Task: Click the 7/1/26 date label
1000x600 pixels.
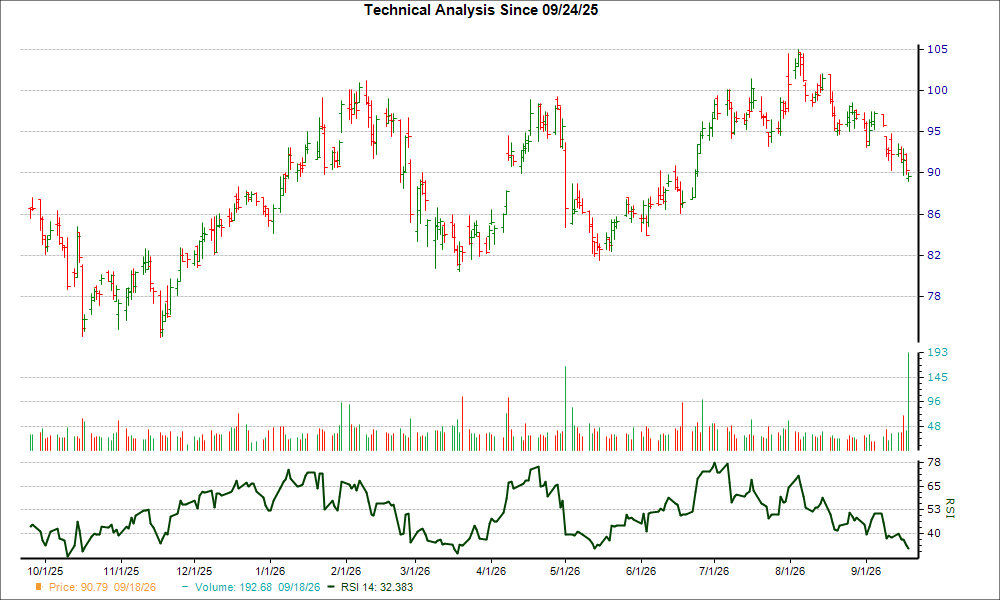Action: 714,571
